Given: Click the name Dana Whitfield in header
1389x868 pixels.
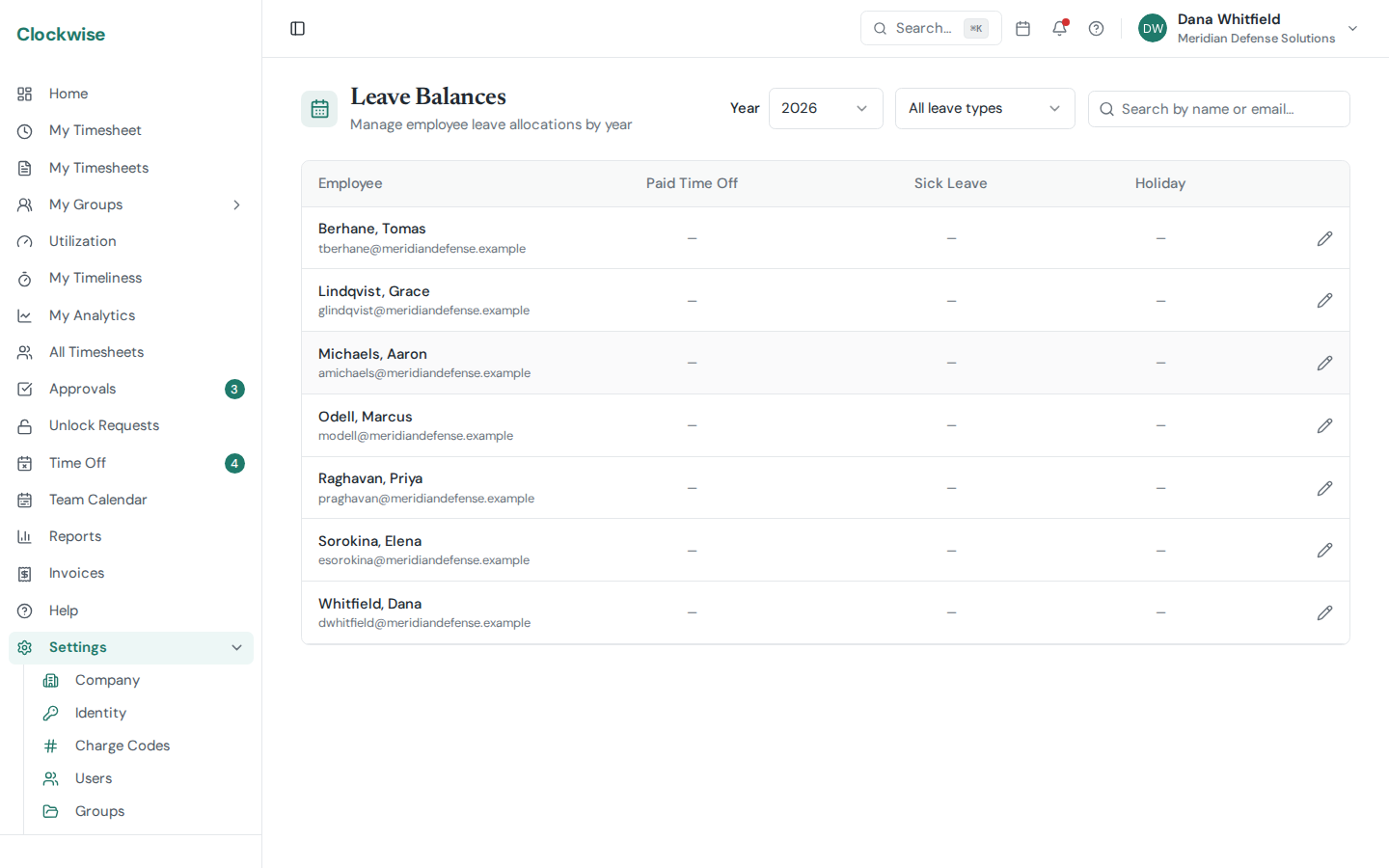Looking at the screenshot, I should click(x=1229, y=19).
